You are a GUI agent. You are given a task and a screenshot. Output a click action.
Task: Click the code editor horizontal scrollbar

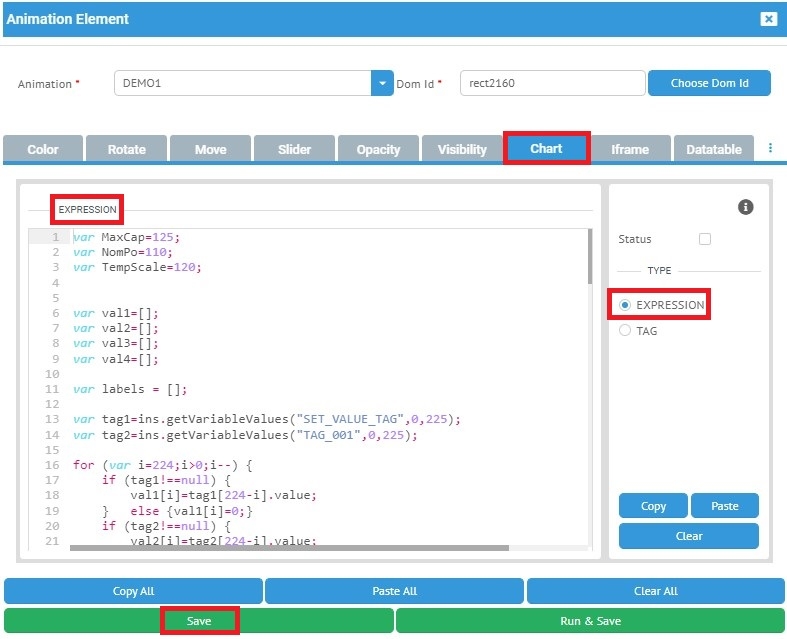(289, 548)
